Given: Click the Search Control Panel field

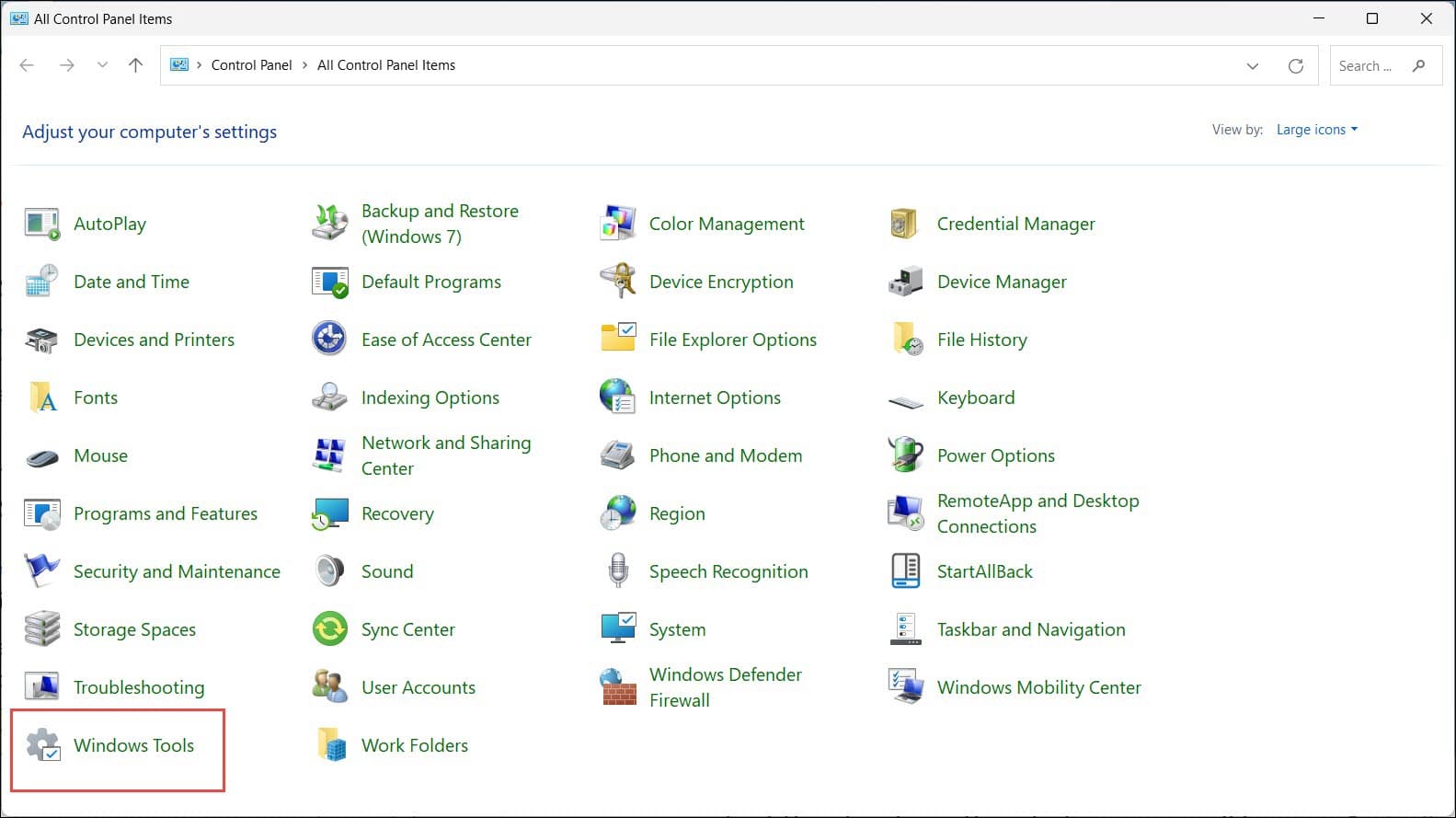Looking at the screenshot, I should [1386, 65].
